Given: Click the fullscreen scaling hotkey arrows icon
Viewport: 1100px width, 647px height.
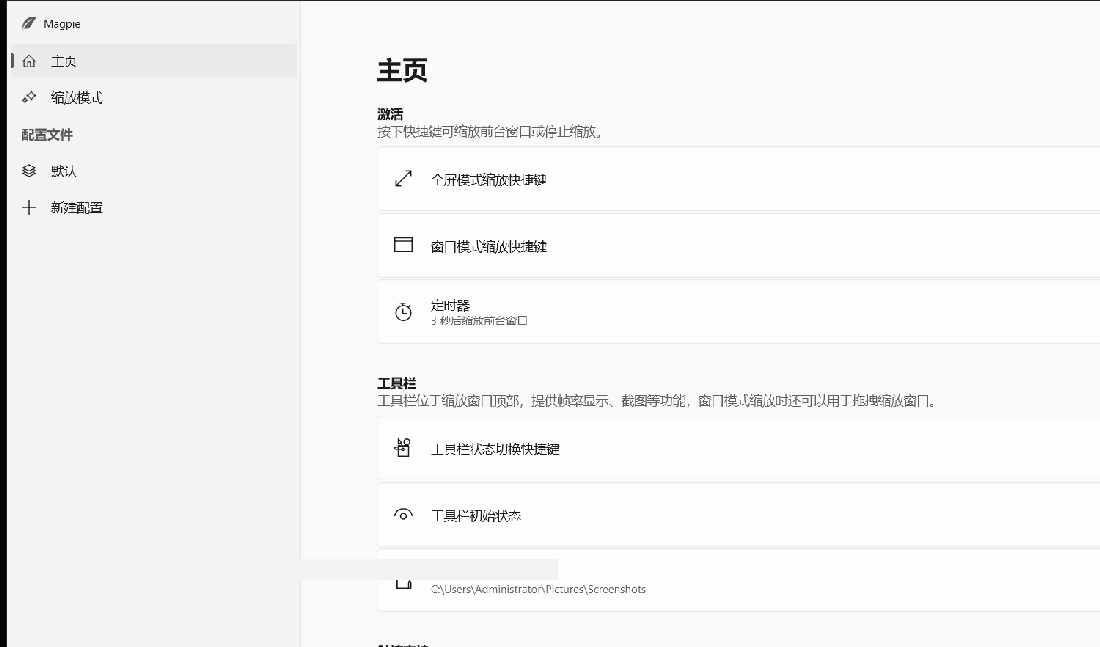Looking at the screenshot, I should 403,179.
